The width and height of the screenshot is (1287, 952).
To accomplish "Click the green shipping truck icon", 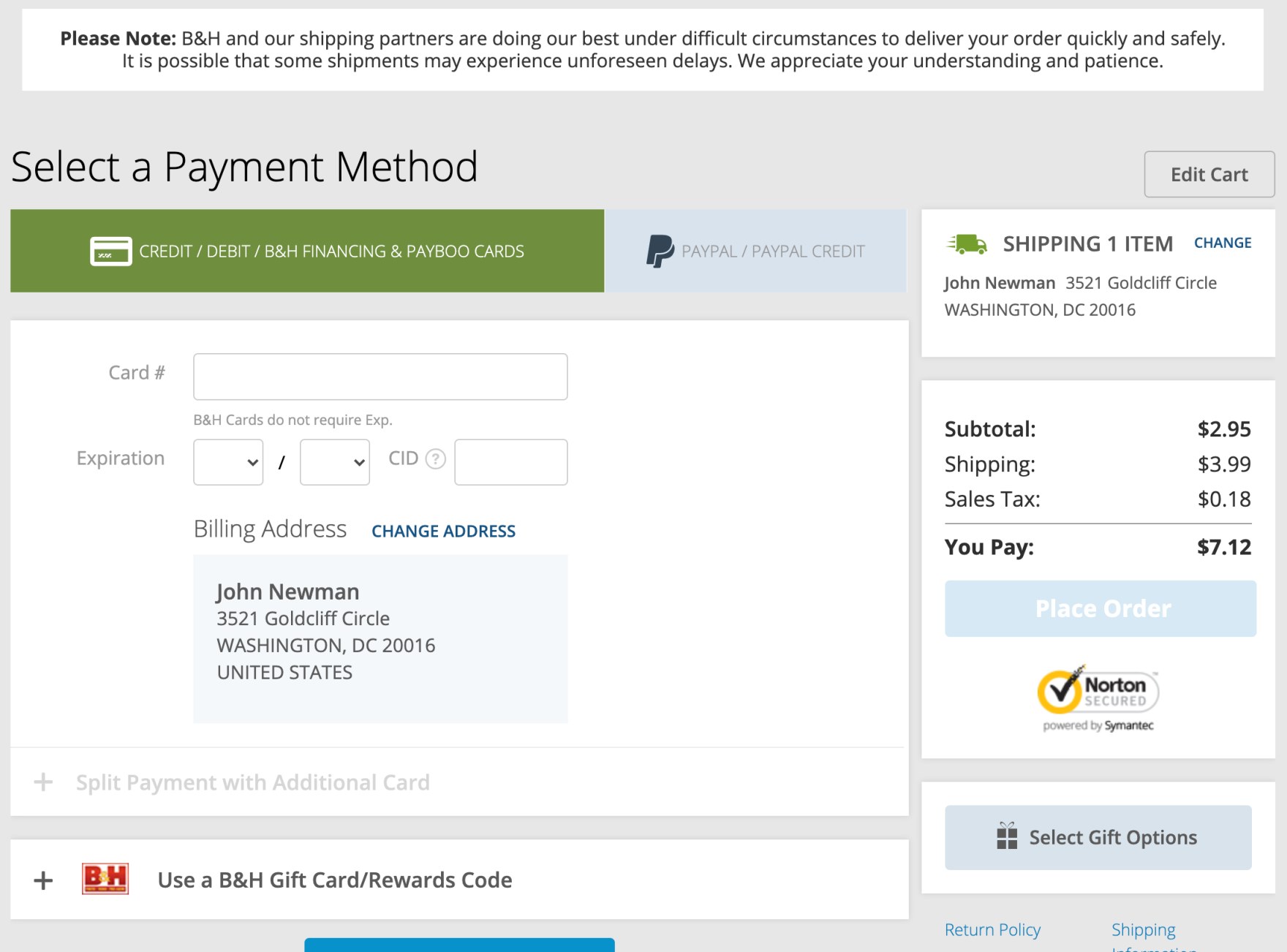I will tap(967, 243).
